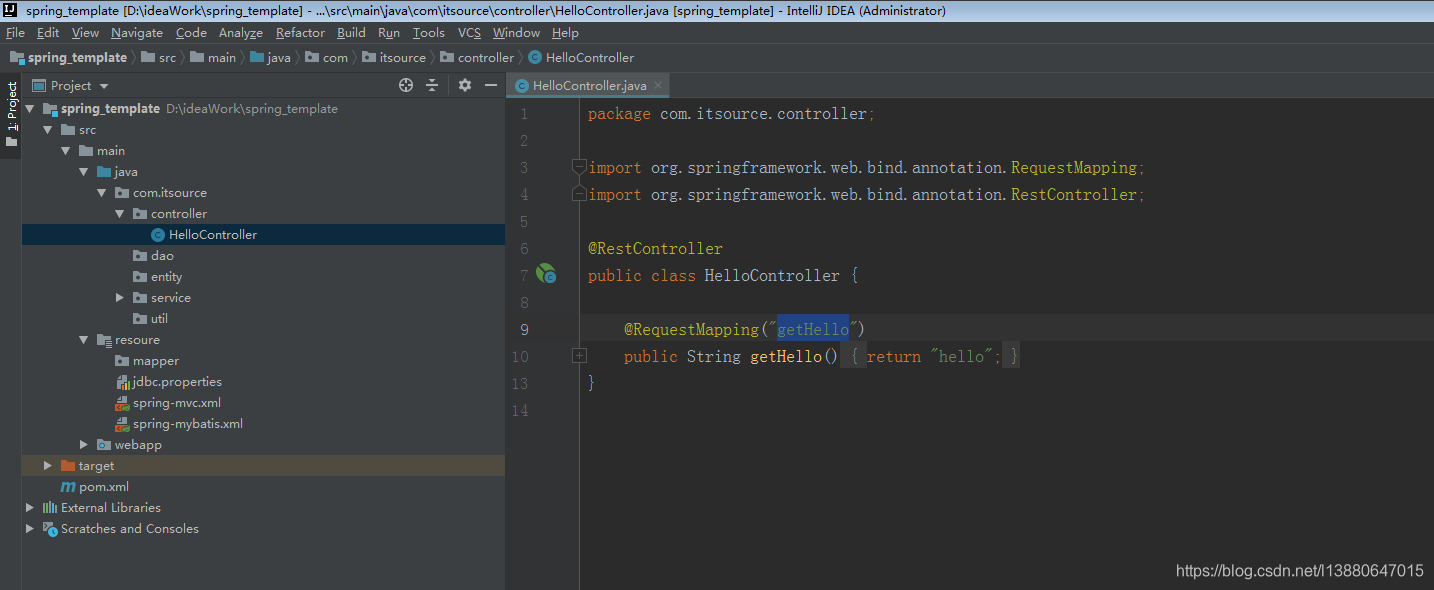1434x590 pixels.
Task: Click the External Libraries icon
Action: coord(50,508)
